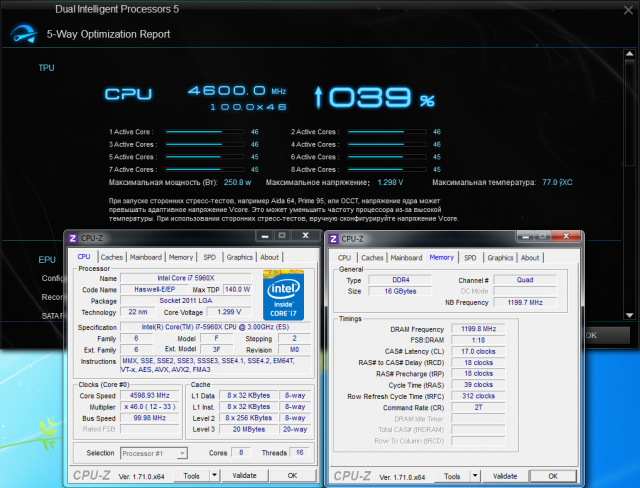Click the 16 GBytes memory size field
Viewport: 640px width, 488px height.
[x=400, y=291]
